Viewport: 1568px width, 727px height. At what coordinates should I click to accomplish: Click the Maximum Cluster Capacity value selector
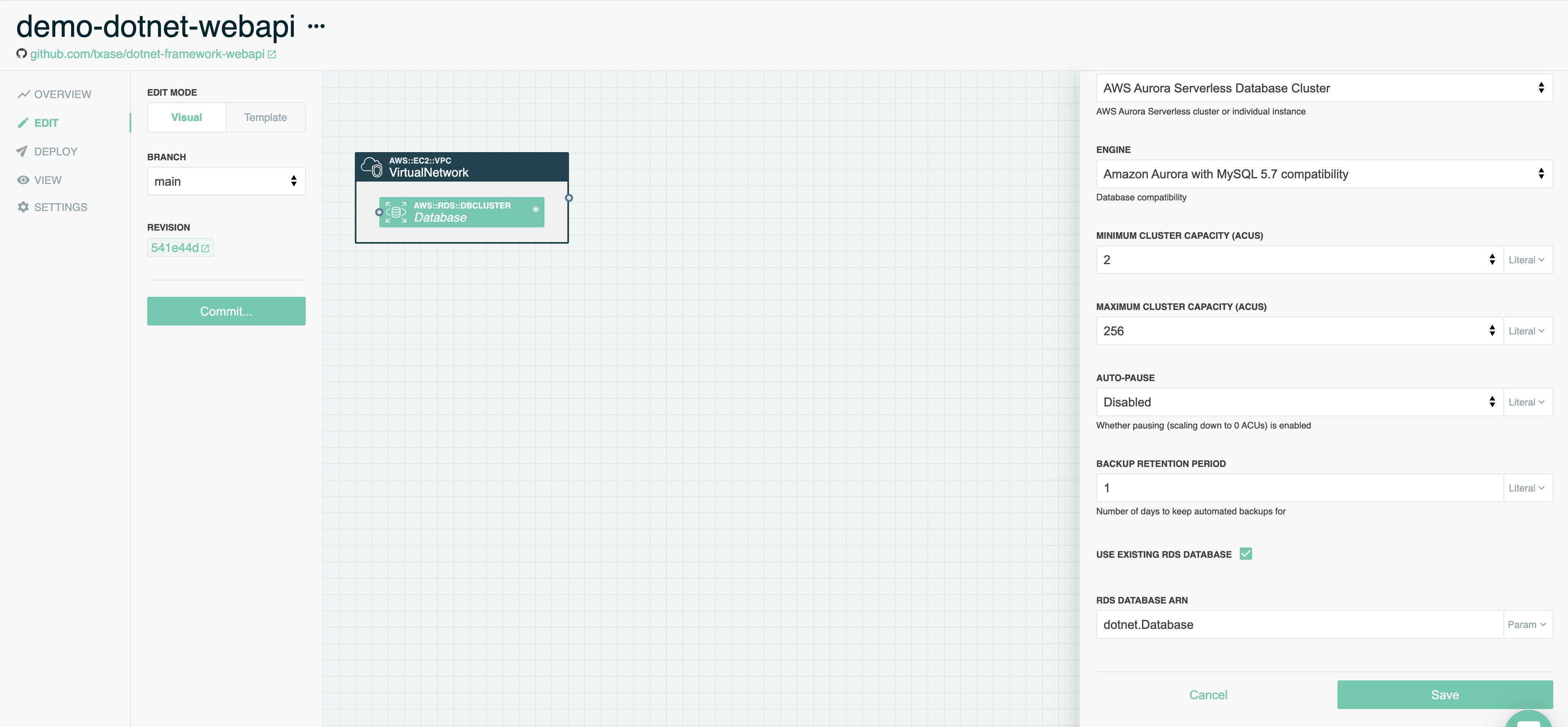(x=1299, y=331)
